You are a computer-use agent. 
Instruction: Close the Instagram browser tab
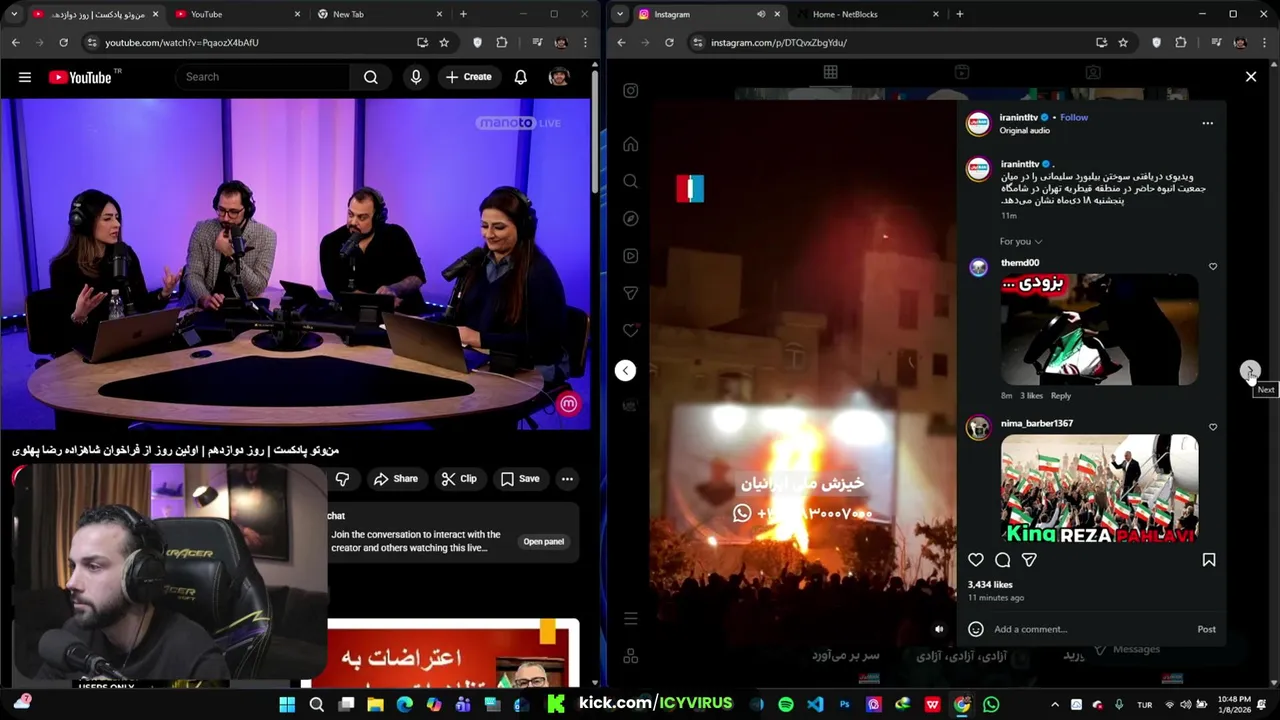(777, 14)
